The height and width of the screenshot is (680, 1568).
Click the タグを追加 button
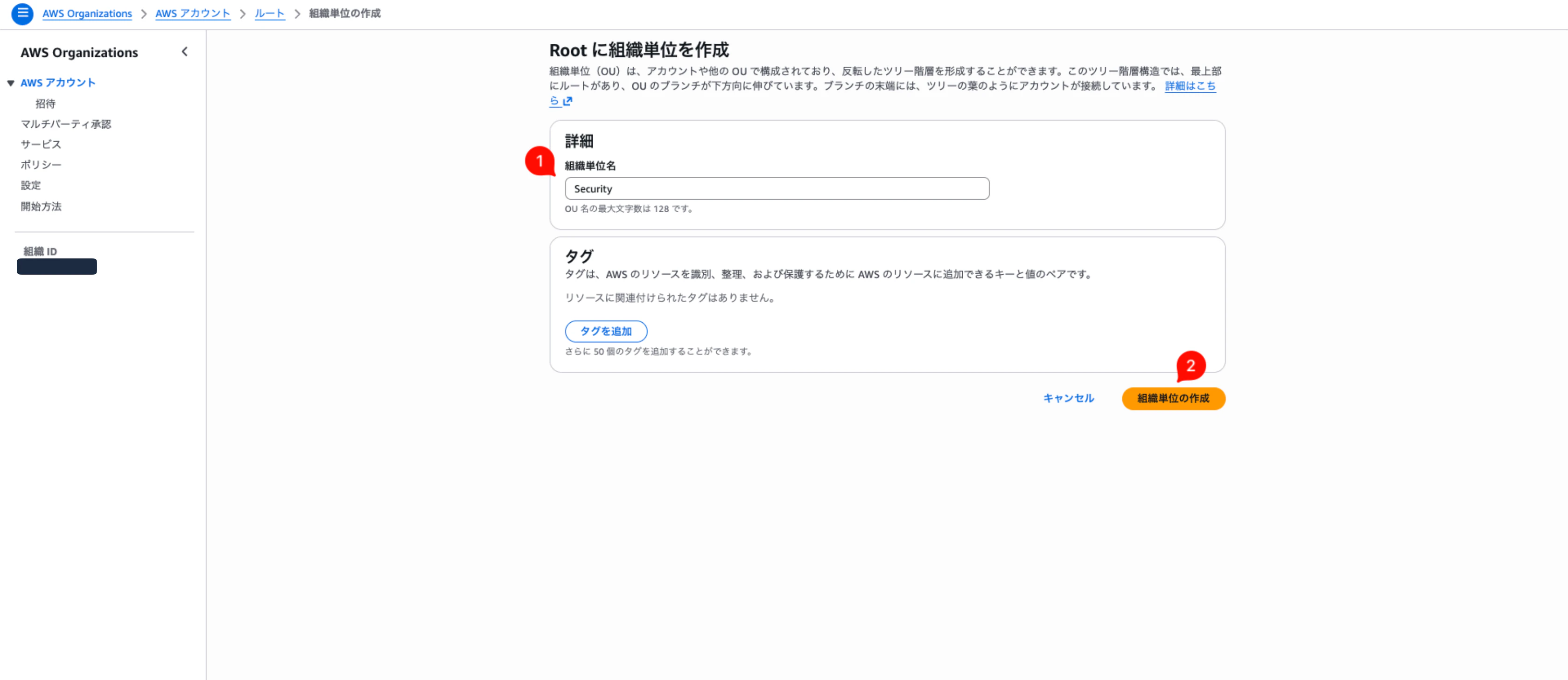(606, 331)
